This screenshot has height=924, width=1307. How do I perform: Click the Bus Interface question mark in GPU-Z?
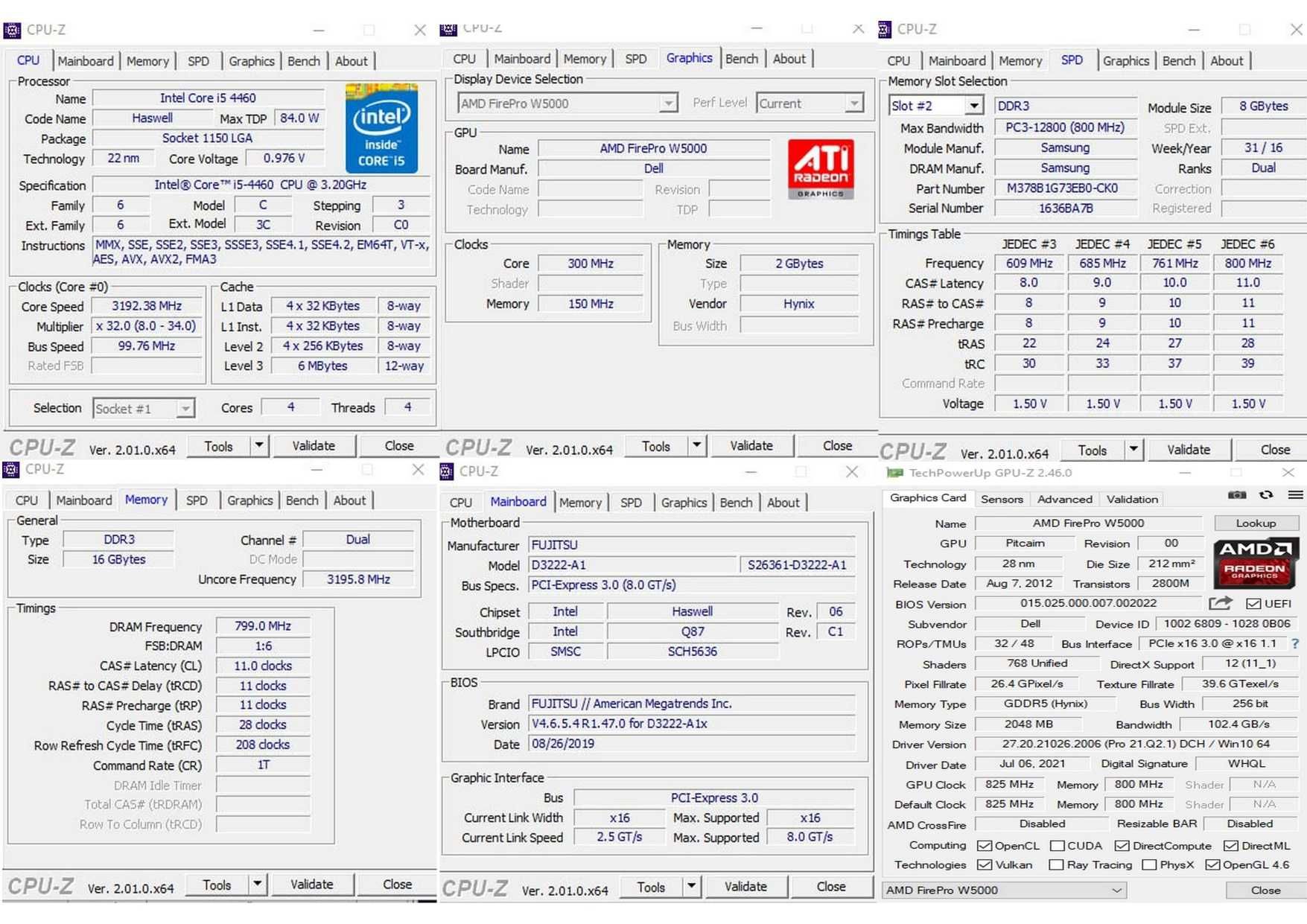[1295, 644]
